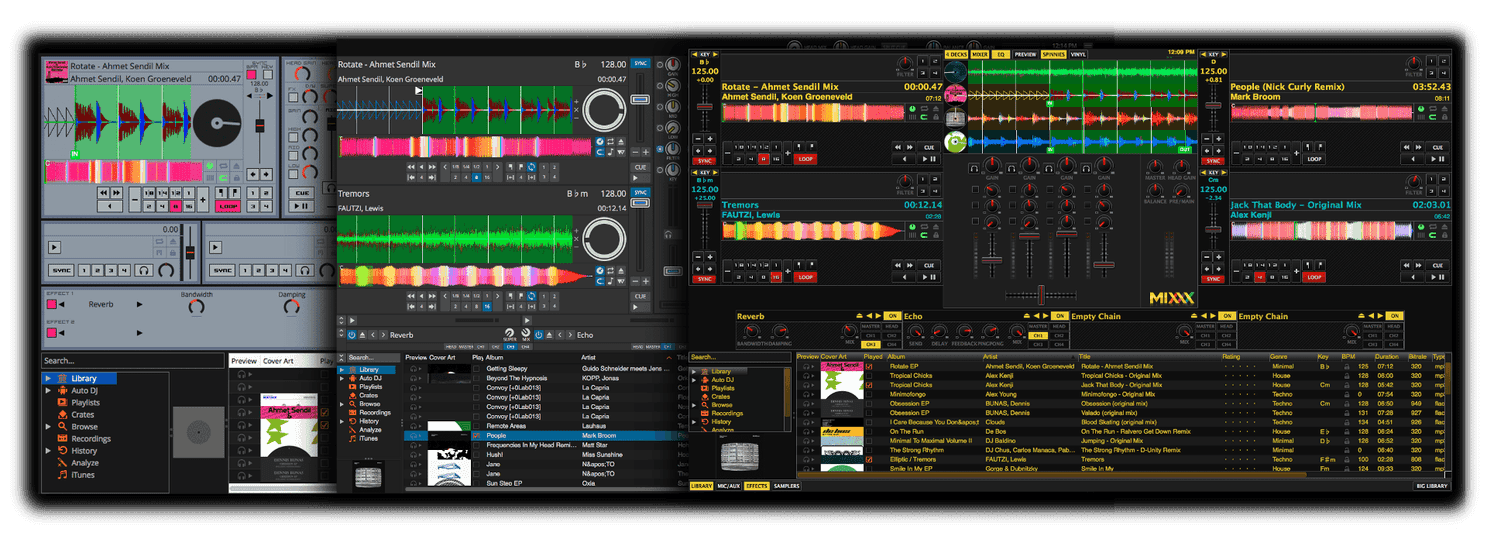Select the MIXER tab in the top skin bar
This screenshot has height=536, width=1487.
[978, 54]
